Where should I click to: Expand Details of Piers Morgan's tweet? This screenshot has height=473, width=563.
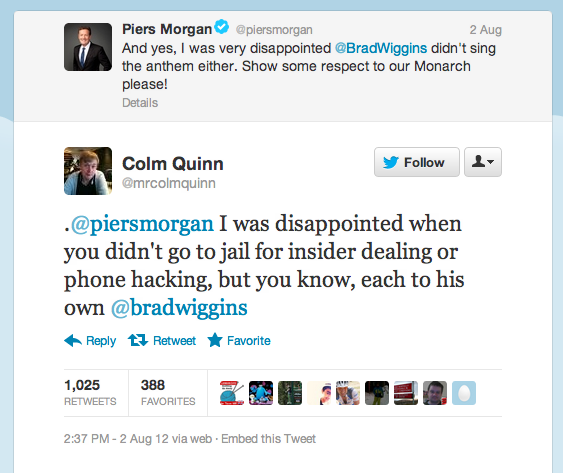click(x=140, y=103)
